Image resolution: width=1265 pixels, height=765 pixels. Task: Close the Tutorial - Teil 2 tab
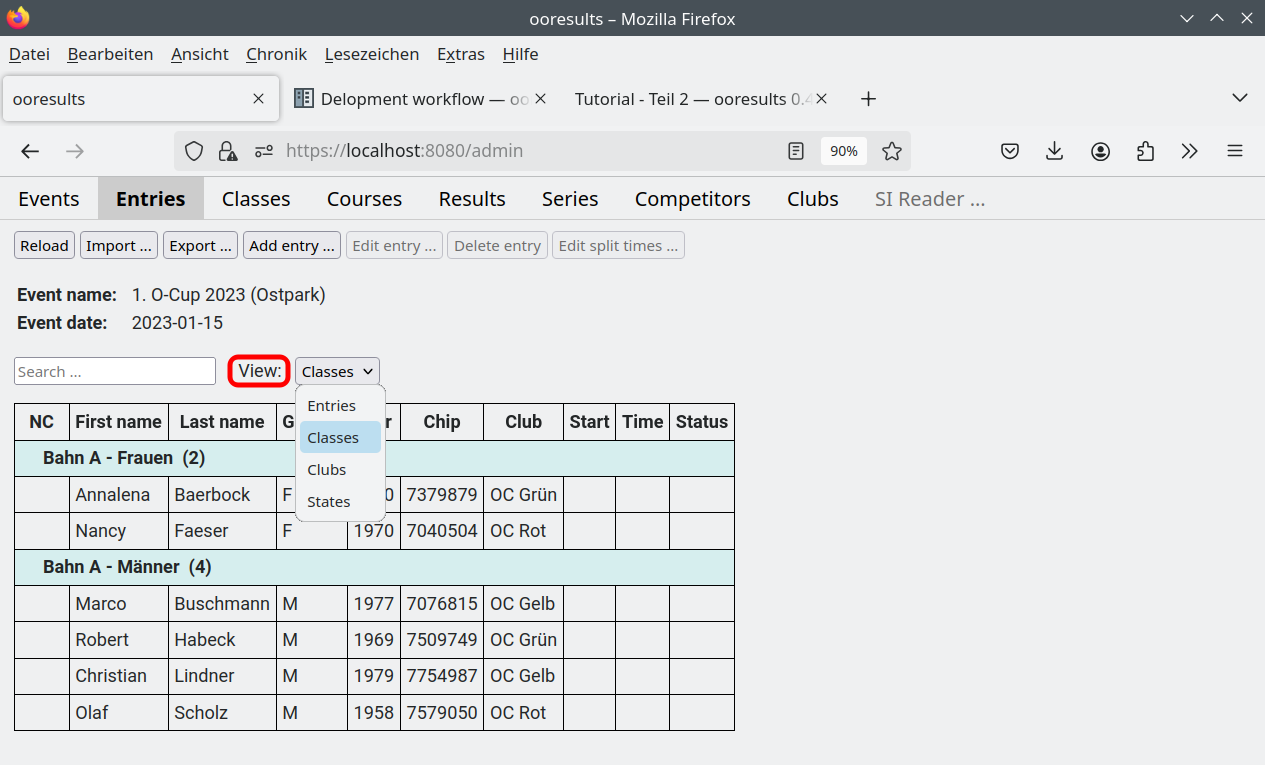tap(822, 99)
